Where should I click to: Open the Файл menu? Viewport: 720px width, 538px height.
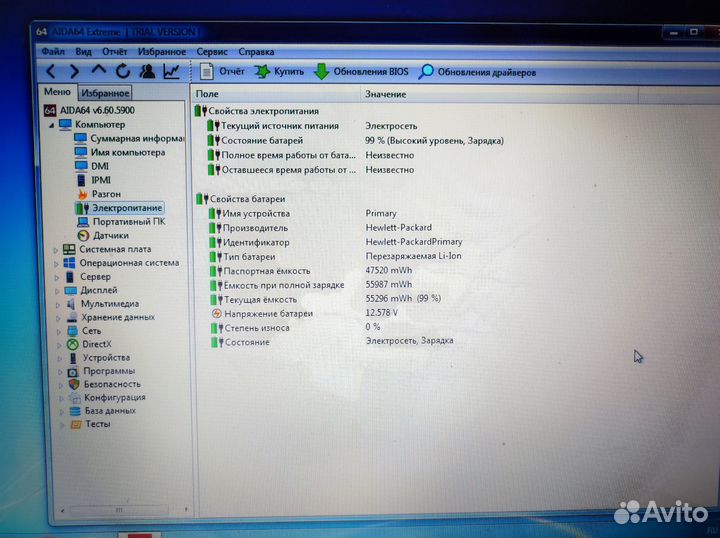pos(53,51)
